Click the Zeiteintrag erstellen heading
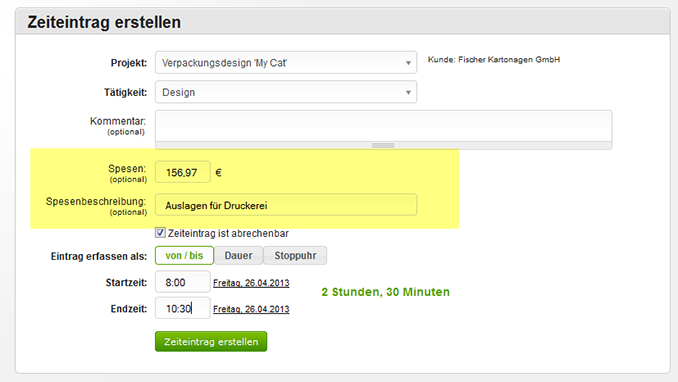This screenshot has height=382, width=678. coord(104,22)
